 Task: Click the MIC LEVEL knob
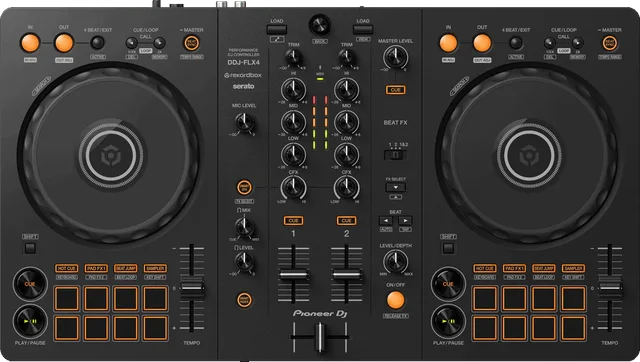pos(244,122)
